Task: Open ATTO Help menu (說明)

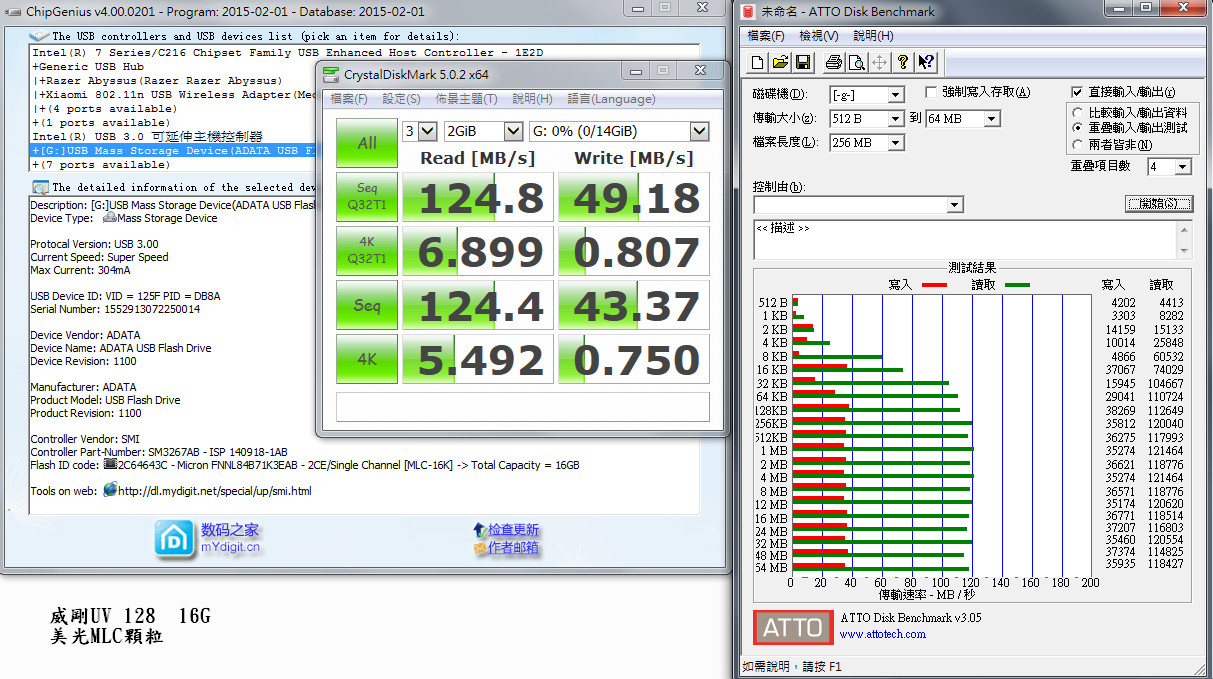Action: click(872, 36)
